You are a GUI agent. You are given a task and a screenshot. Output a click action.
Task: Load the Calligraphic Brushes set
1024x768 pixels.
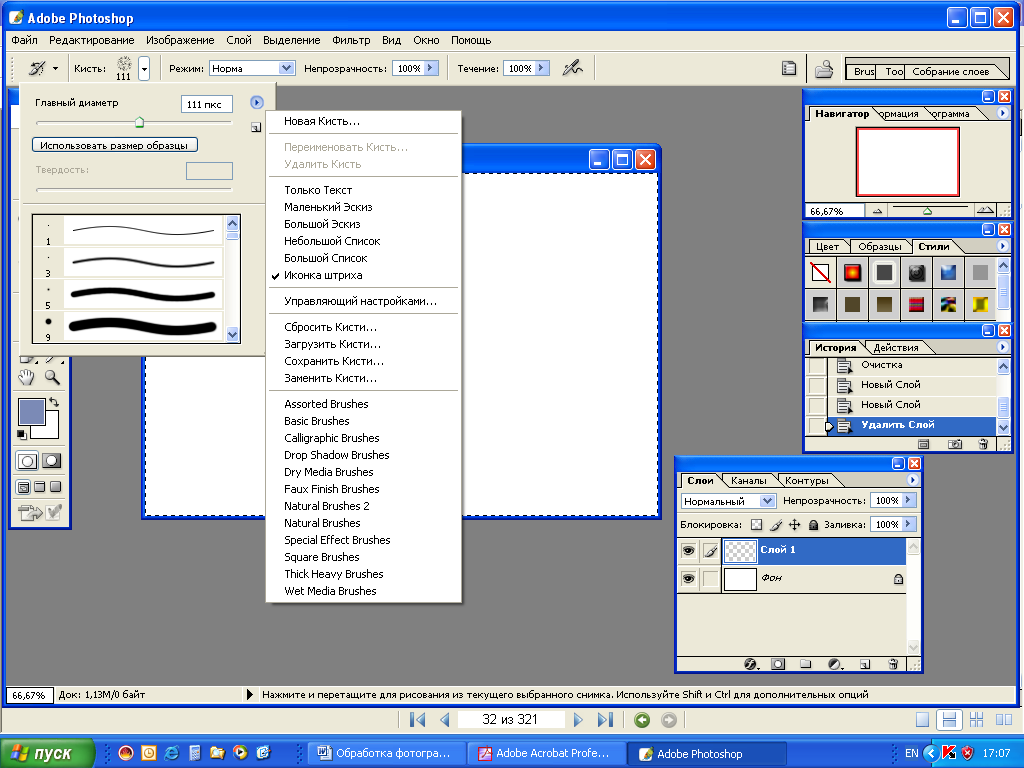[332, 438]
